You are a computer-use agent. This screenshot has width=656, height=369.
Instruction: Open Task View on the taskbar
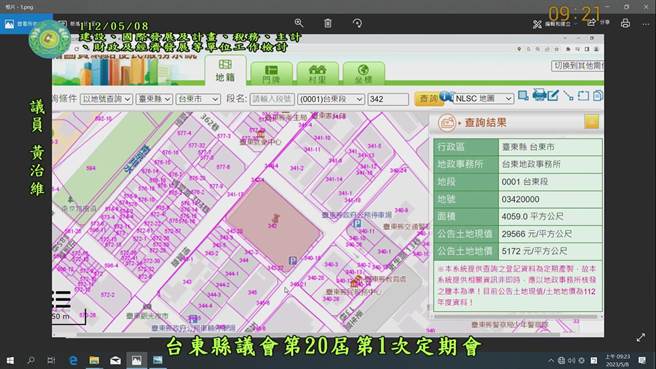click(x=51, y=360)
